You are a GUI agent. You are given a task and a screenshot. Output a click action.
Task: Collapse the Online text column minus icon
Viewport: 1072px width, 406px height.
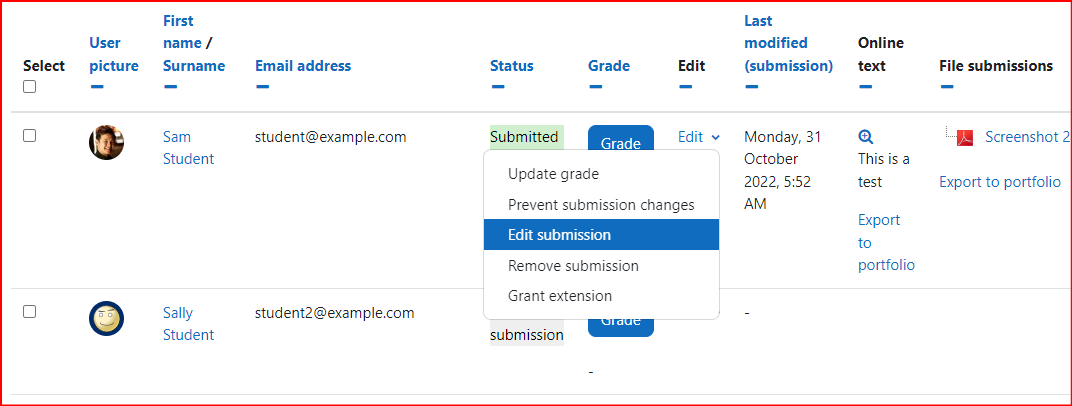[x=866, y=87]
